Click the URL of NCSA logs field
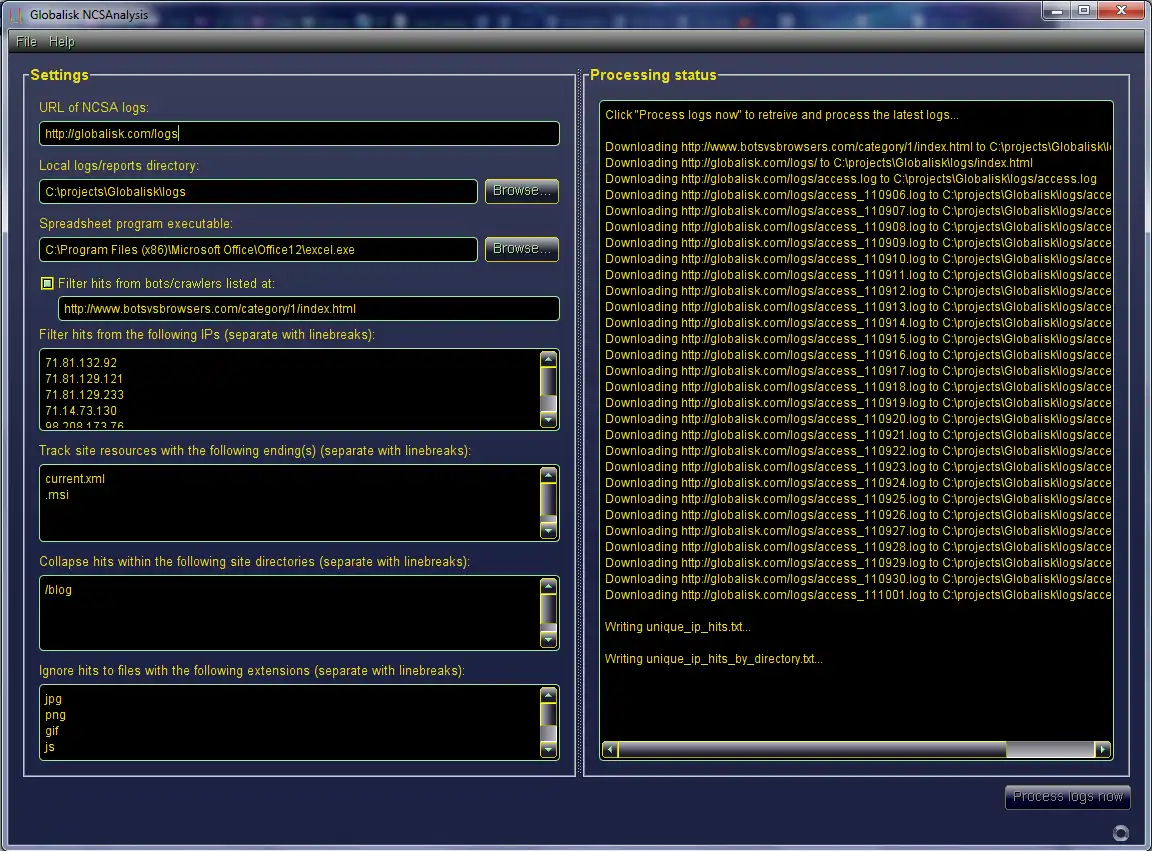Viewport: 1152px width, 851px height. click(x=299, y=134)
